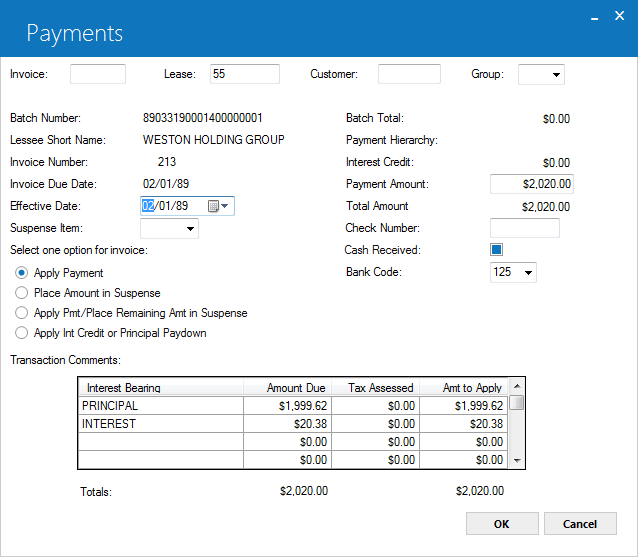Expand the Suspense Item dropdown

190,228
